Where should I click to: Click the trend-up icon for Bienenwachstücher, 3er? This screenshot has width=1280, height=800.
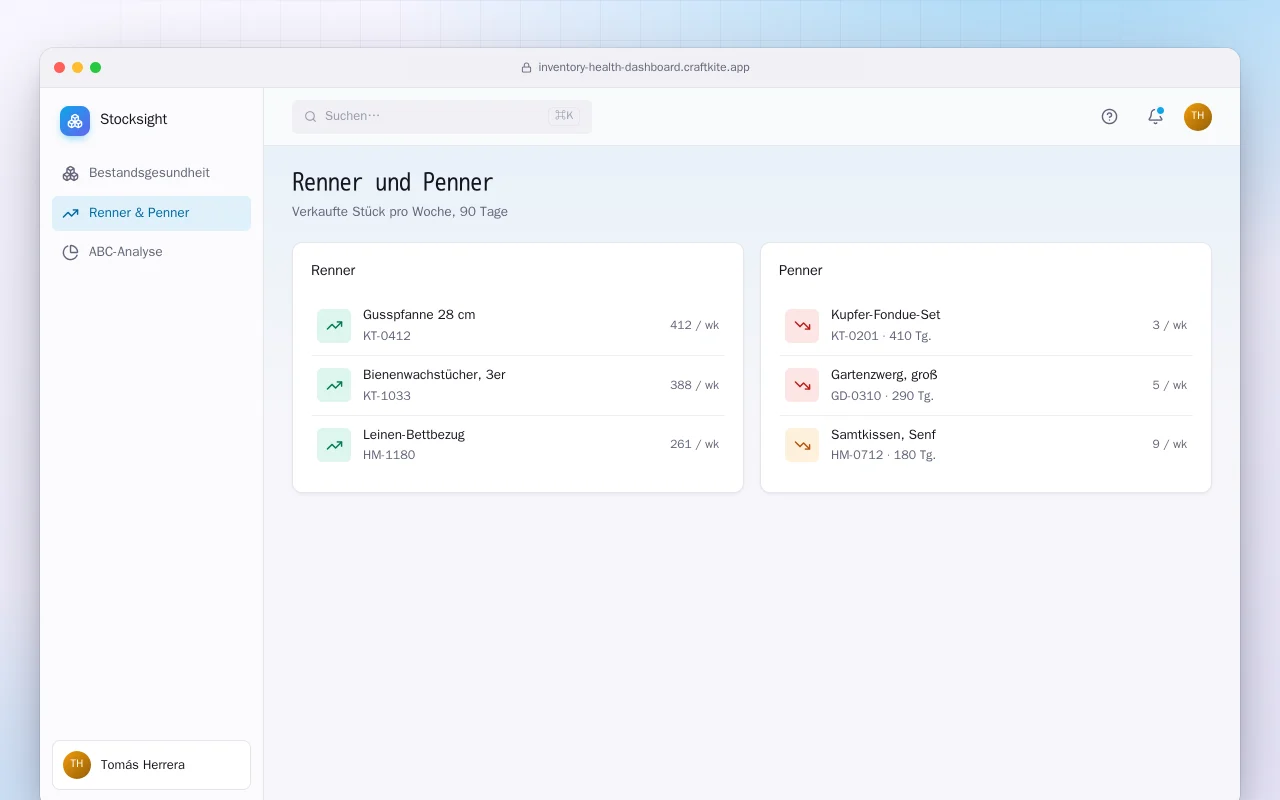[x=334, y=385]
